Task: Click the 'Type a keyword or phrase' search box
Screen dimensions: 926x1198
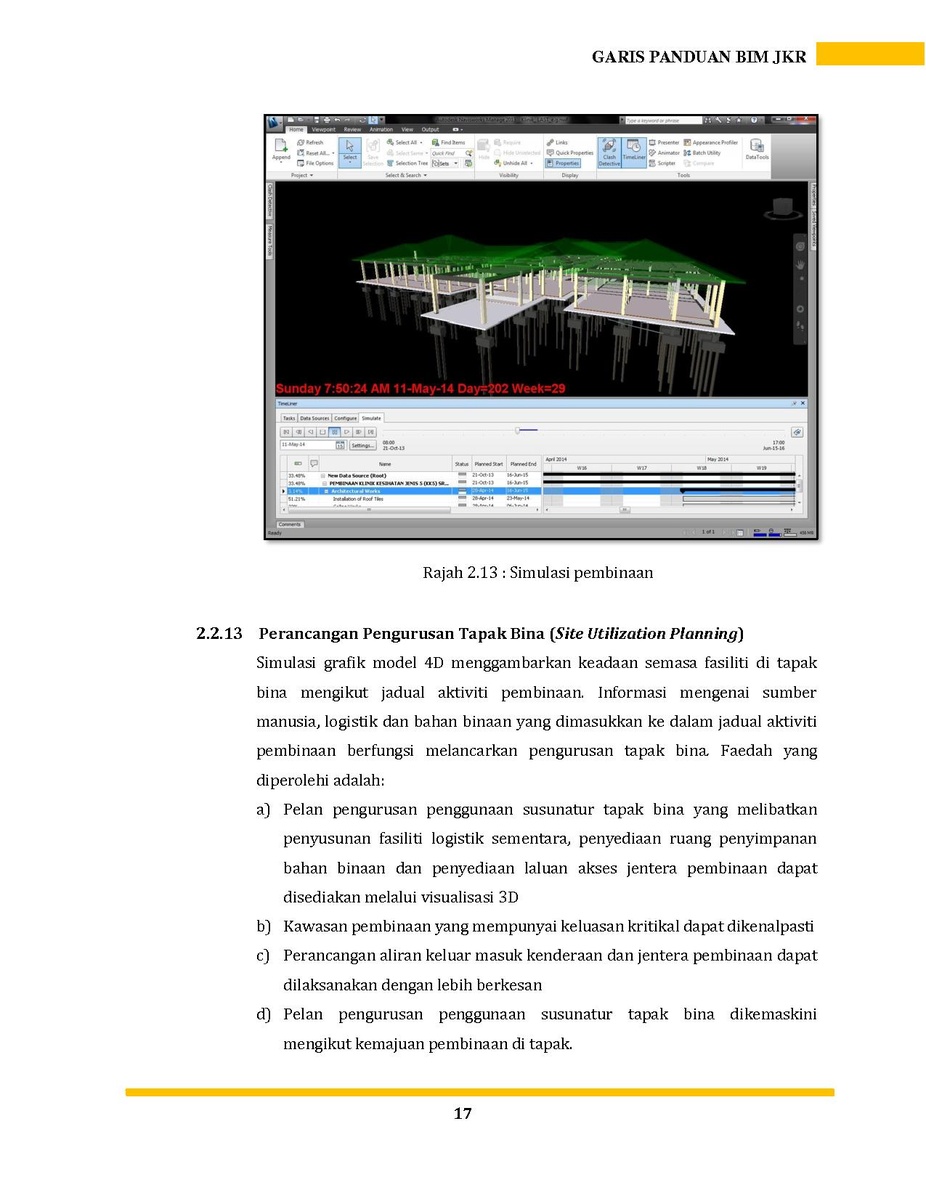Action: point(663,120)
